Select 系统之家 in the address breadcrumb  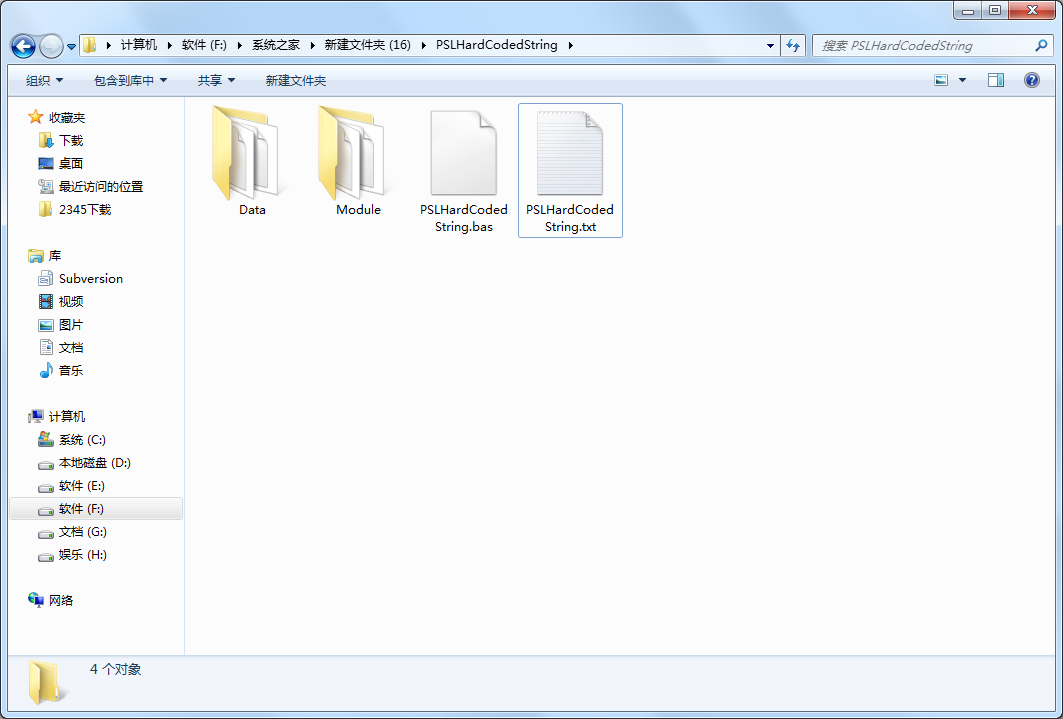pos(275,45)
